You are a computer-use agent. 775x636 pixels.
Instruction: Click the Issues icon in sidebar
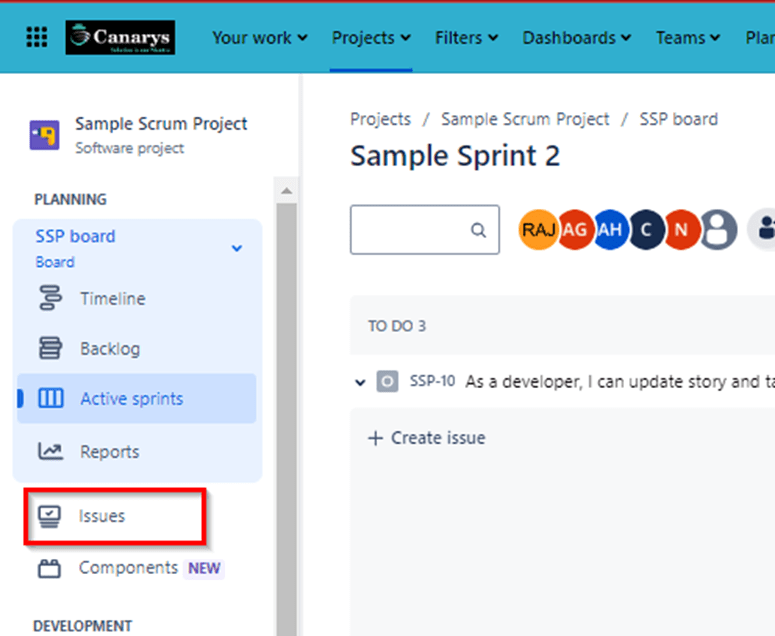coord(49,516)
